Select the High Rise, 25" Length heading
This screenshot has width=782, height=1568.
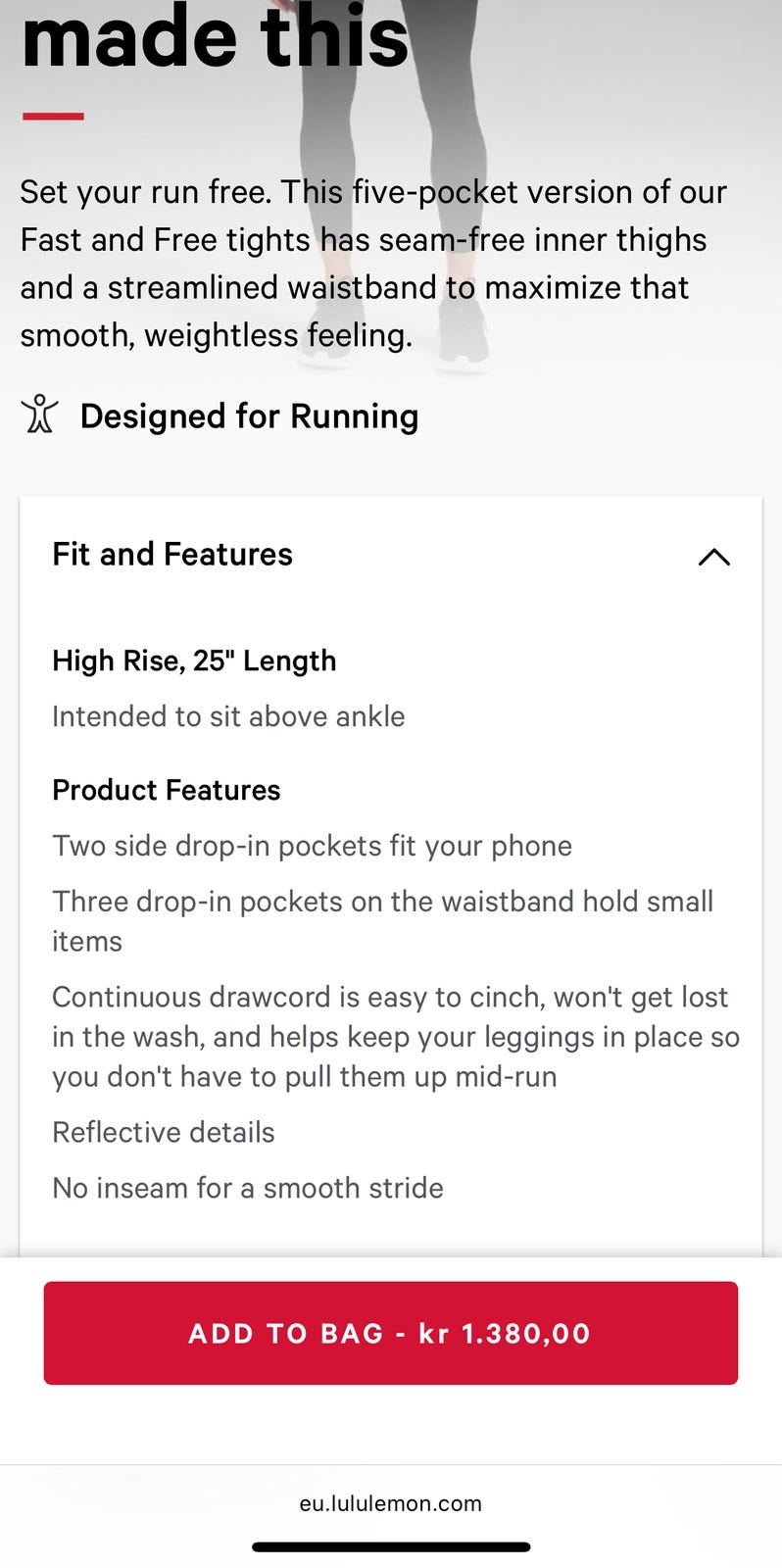(194, 661)
